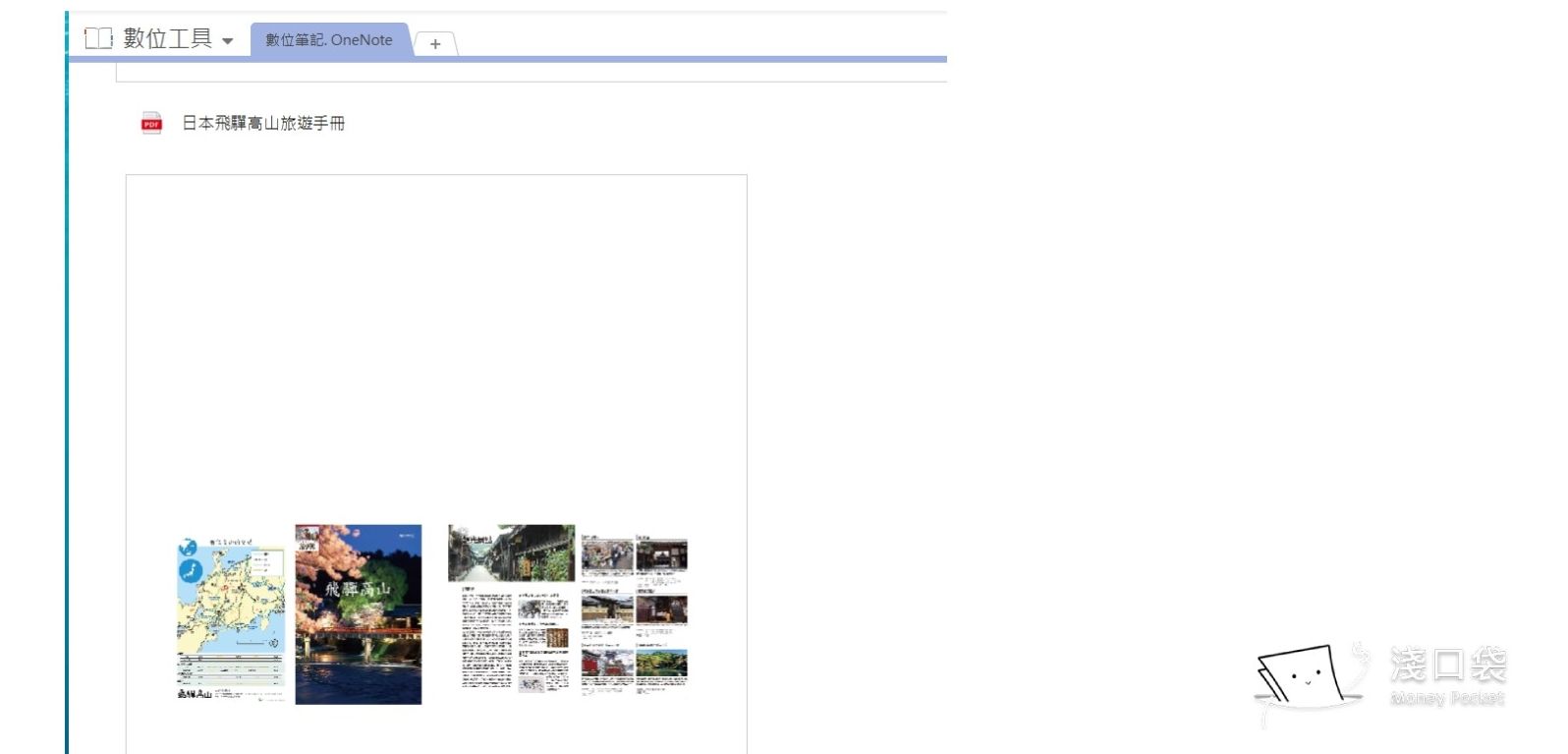
Task: Select the 飛驒高山 night cover page image
Action: pyautogui.click(x=359, y=614)
